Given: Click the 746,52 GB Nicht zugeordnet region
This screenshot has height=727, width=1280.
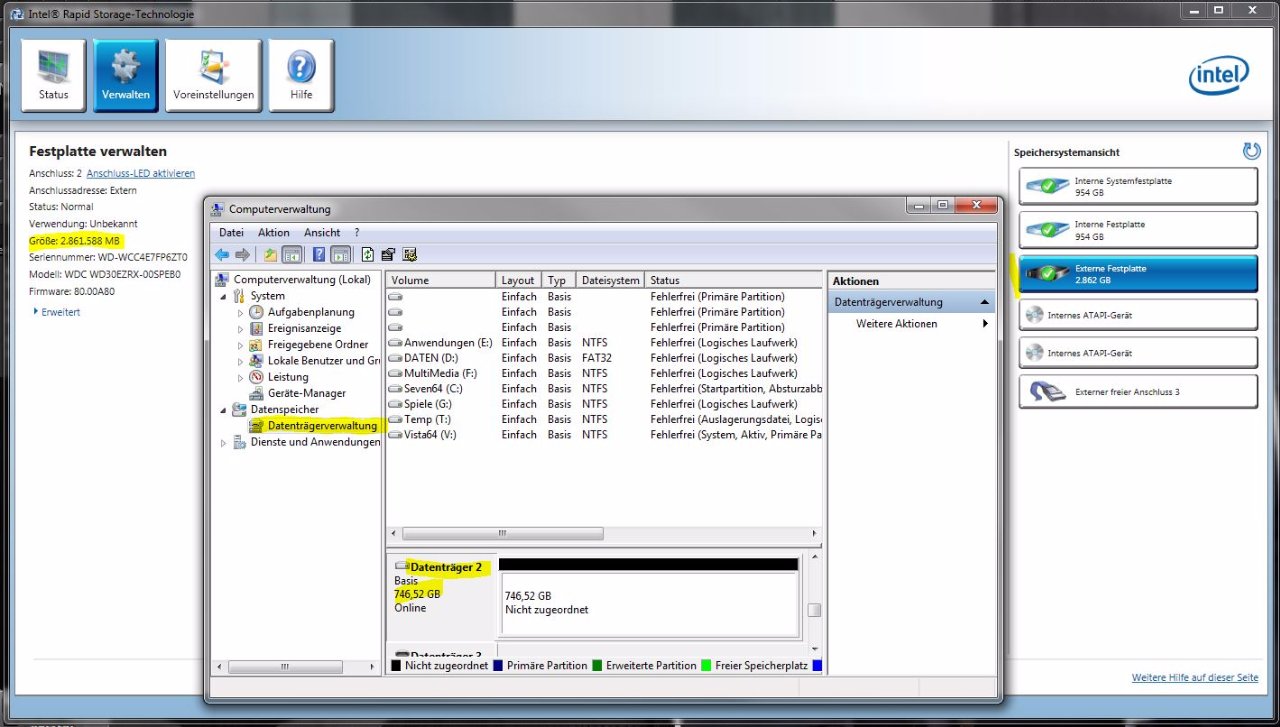Looking at the screenshot, I should click(x=648, y=603).
